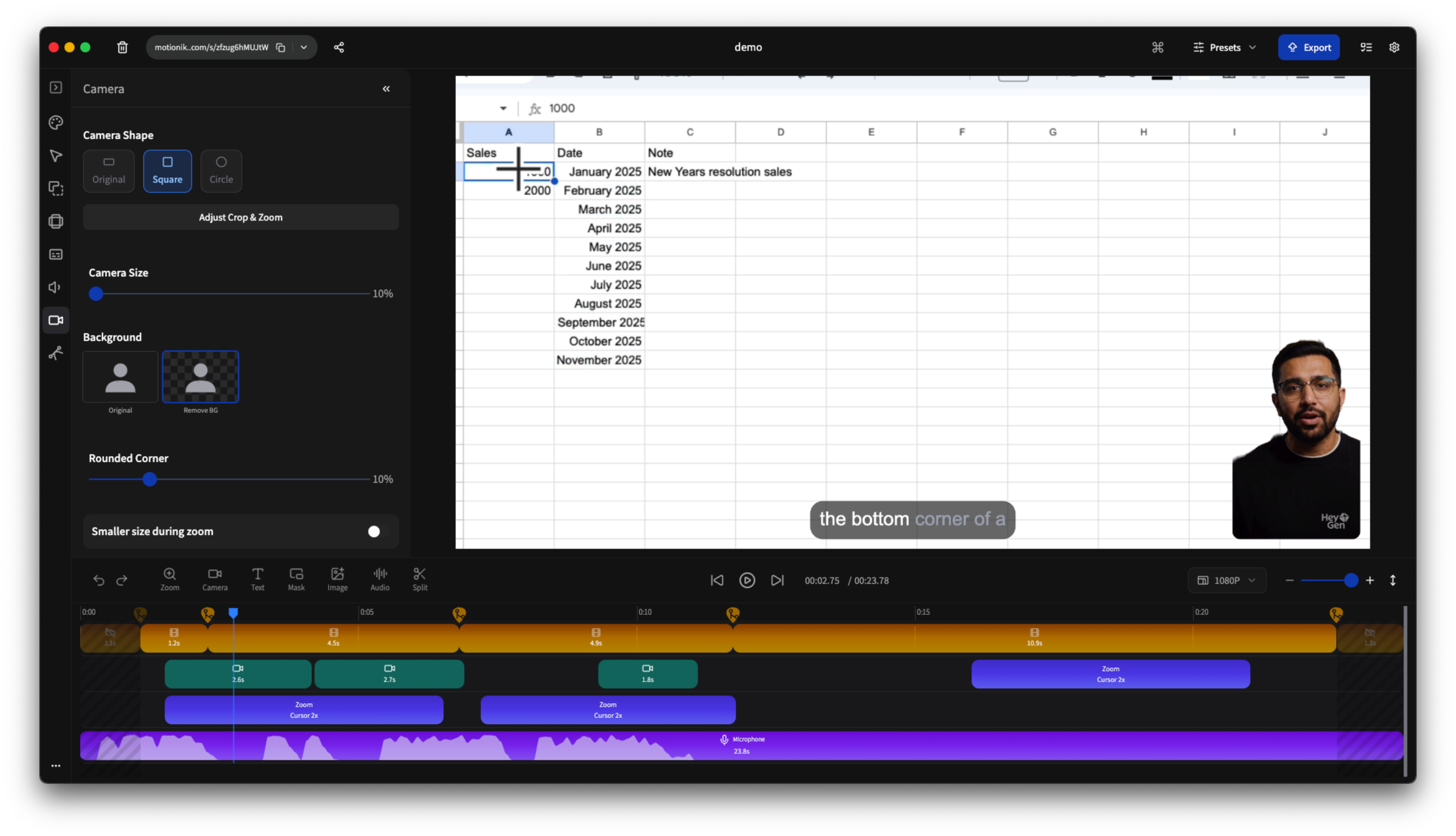Click Adjust Crop & Zoom button
1456x836 pixels.
pos(240,217)
